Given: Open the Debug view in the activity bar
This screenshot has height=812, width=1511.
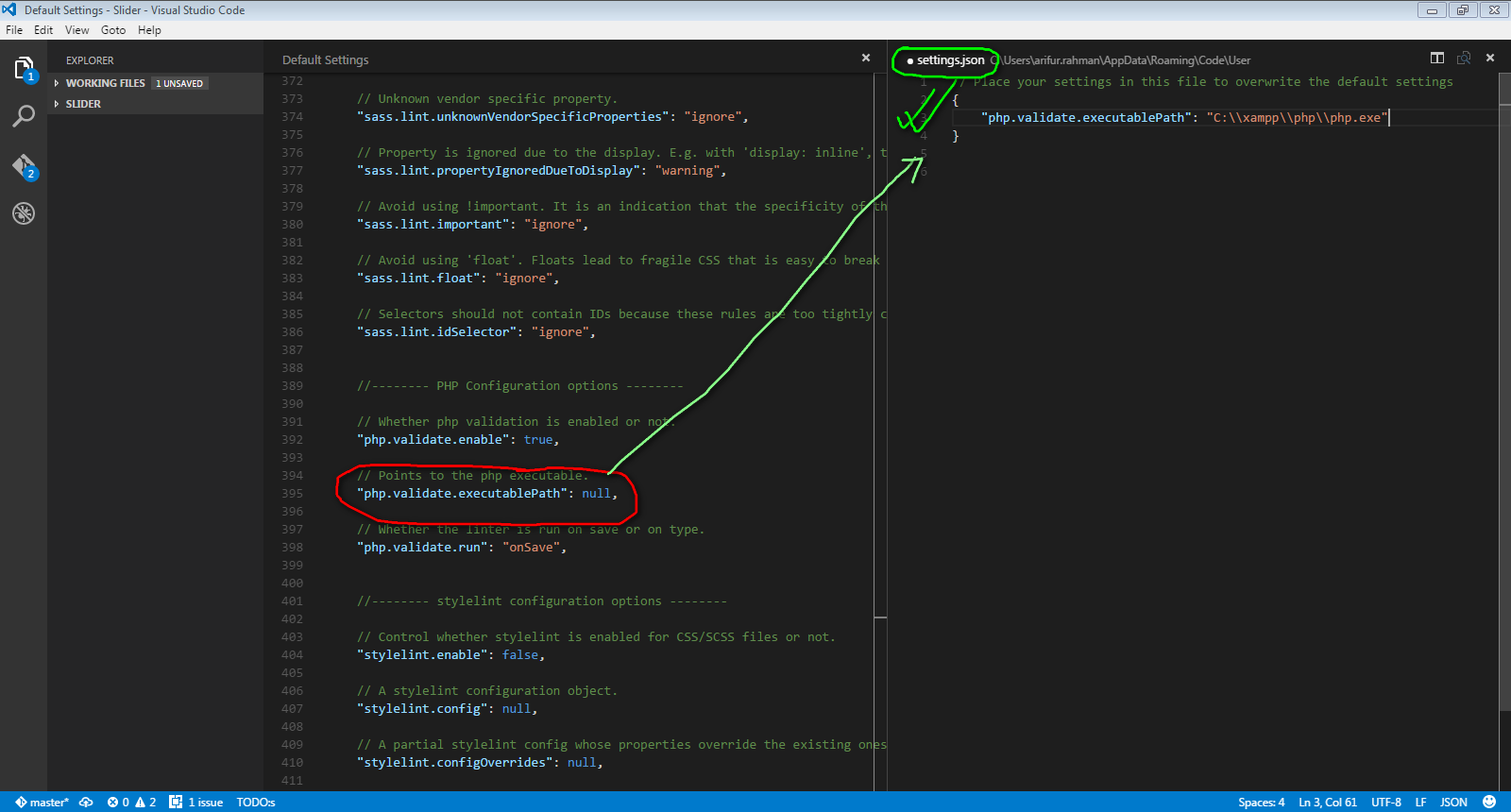Looking at the screenshot, I should point(24,213).
